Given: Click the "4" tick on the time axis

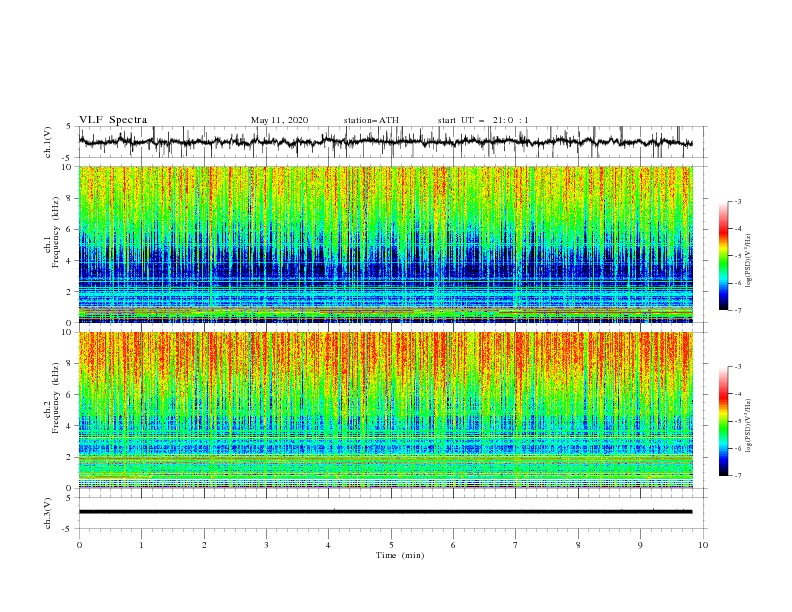Looking at the screenshot, I should [x=329, y=545].
